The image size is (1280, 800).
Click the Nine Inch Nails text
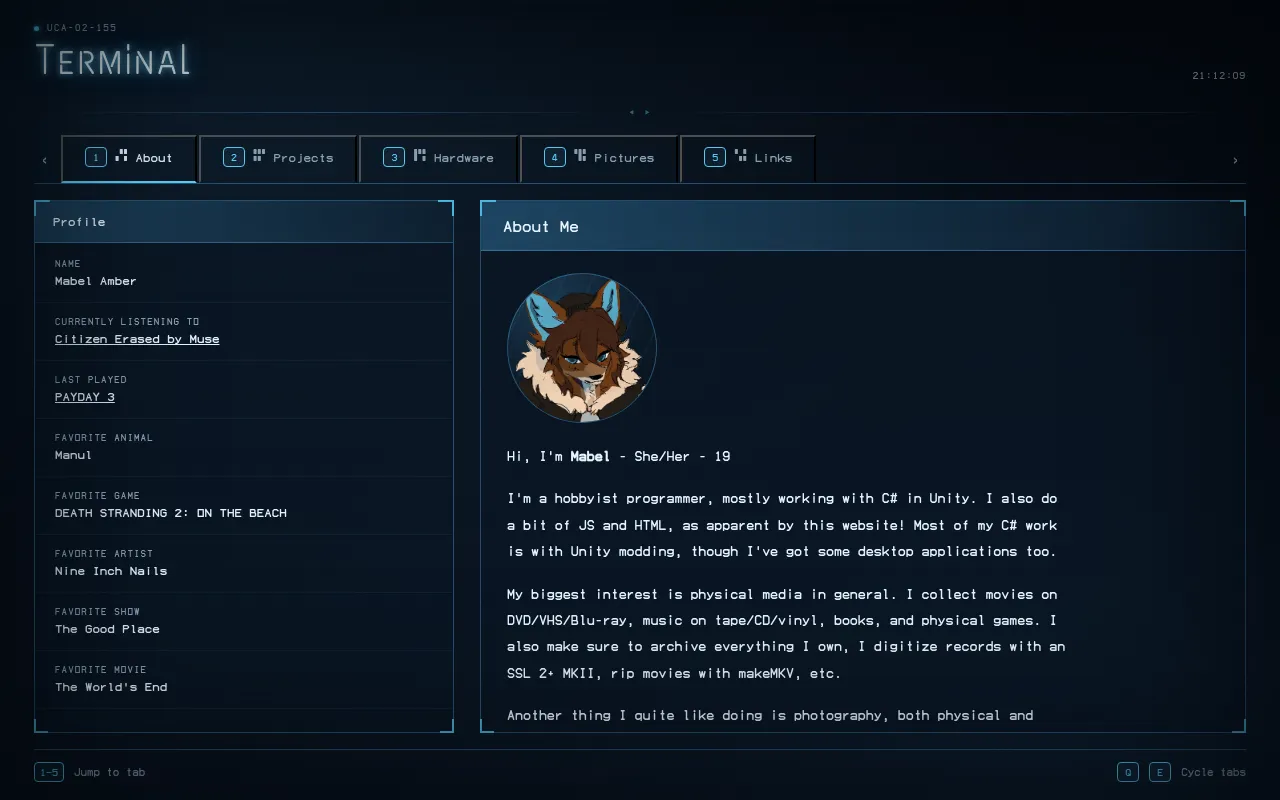(x=111, y=571)
